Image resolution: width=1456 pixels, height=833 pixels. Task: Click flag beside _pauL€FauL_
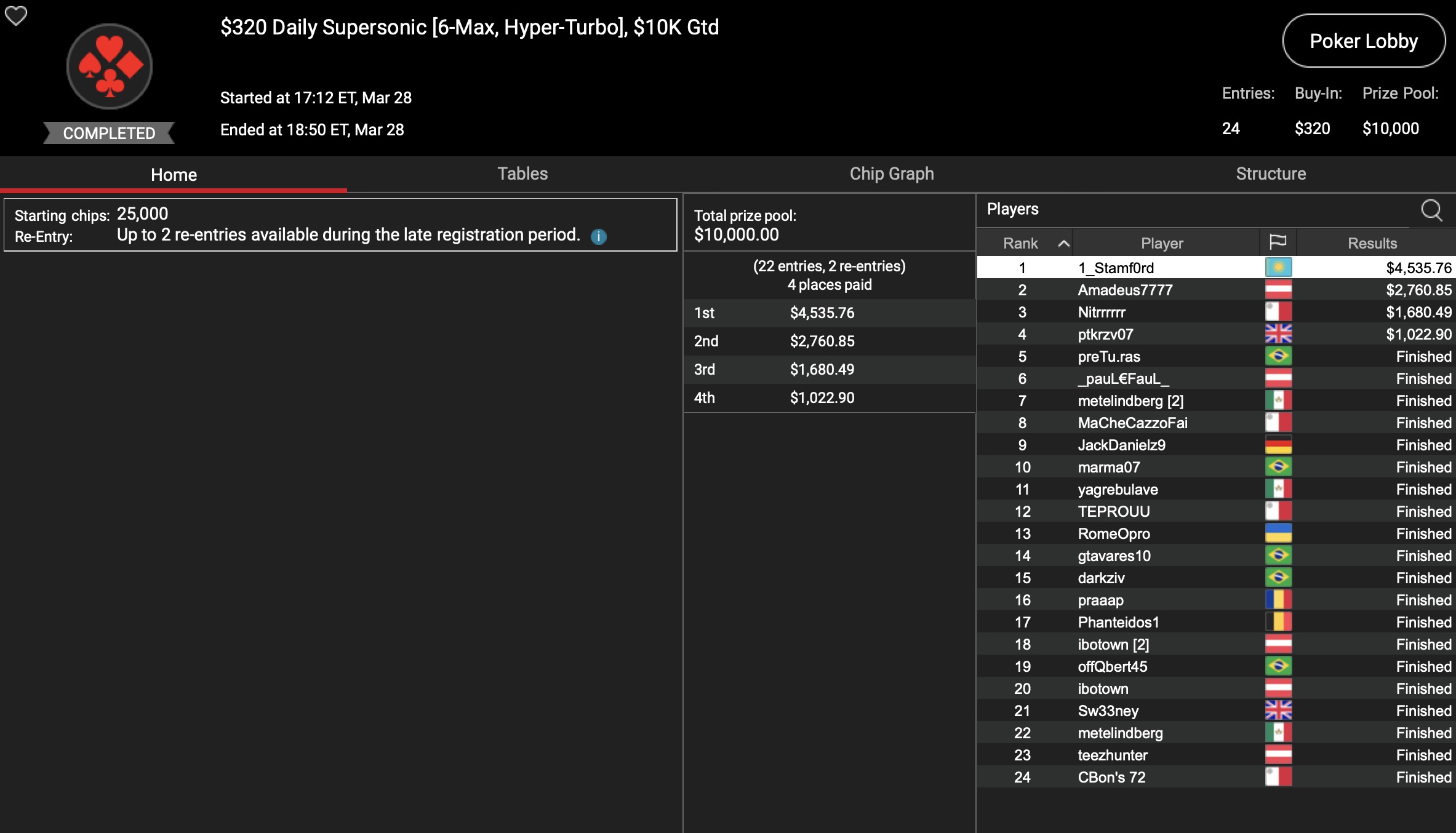1278,378
